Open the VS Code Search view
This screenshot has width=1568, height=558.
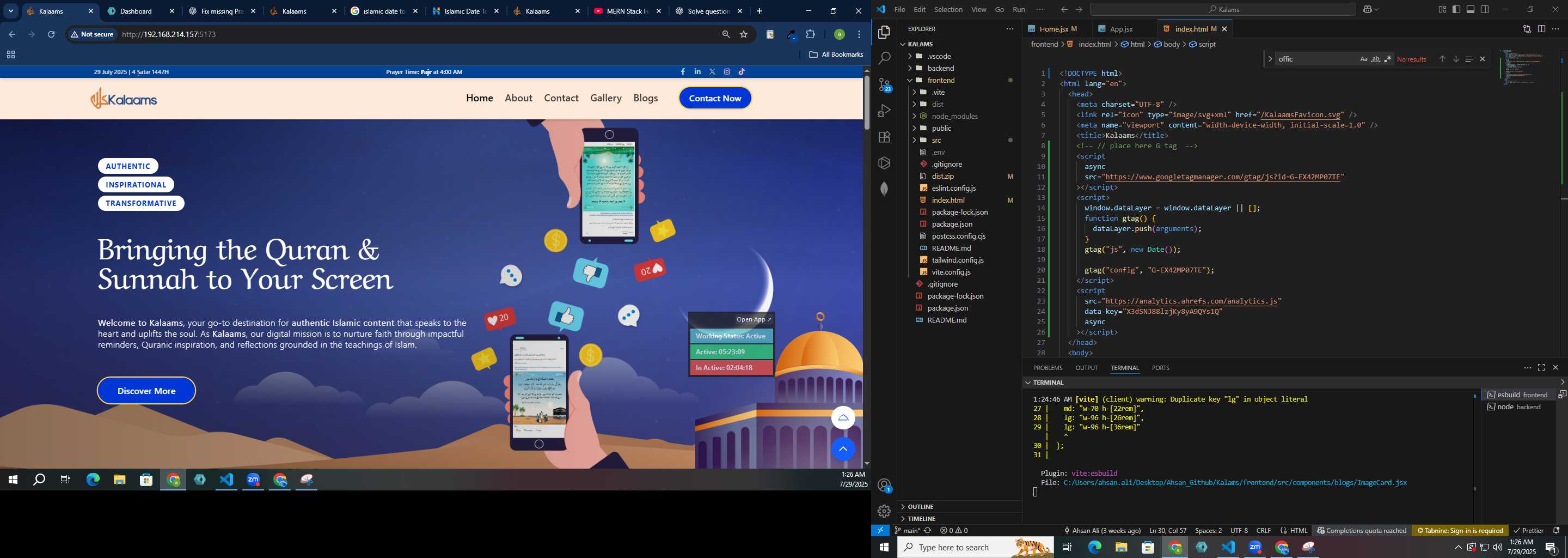884,58
